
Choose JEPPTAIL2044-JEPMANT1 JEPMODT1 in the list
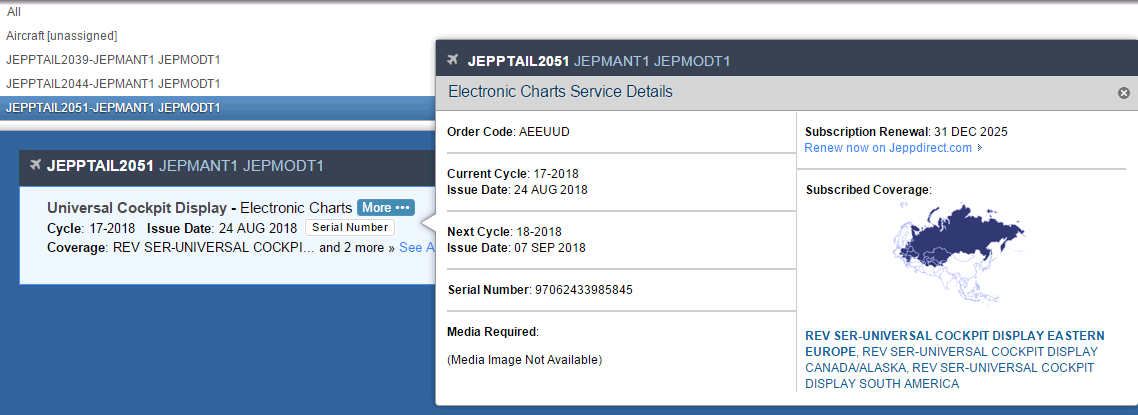click(x=113, y=83)
